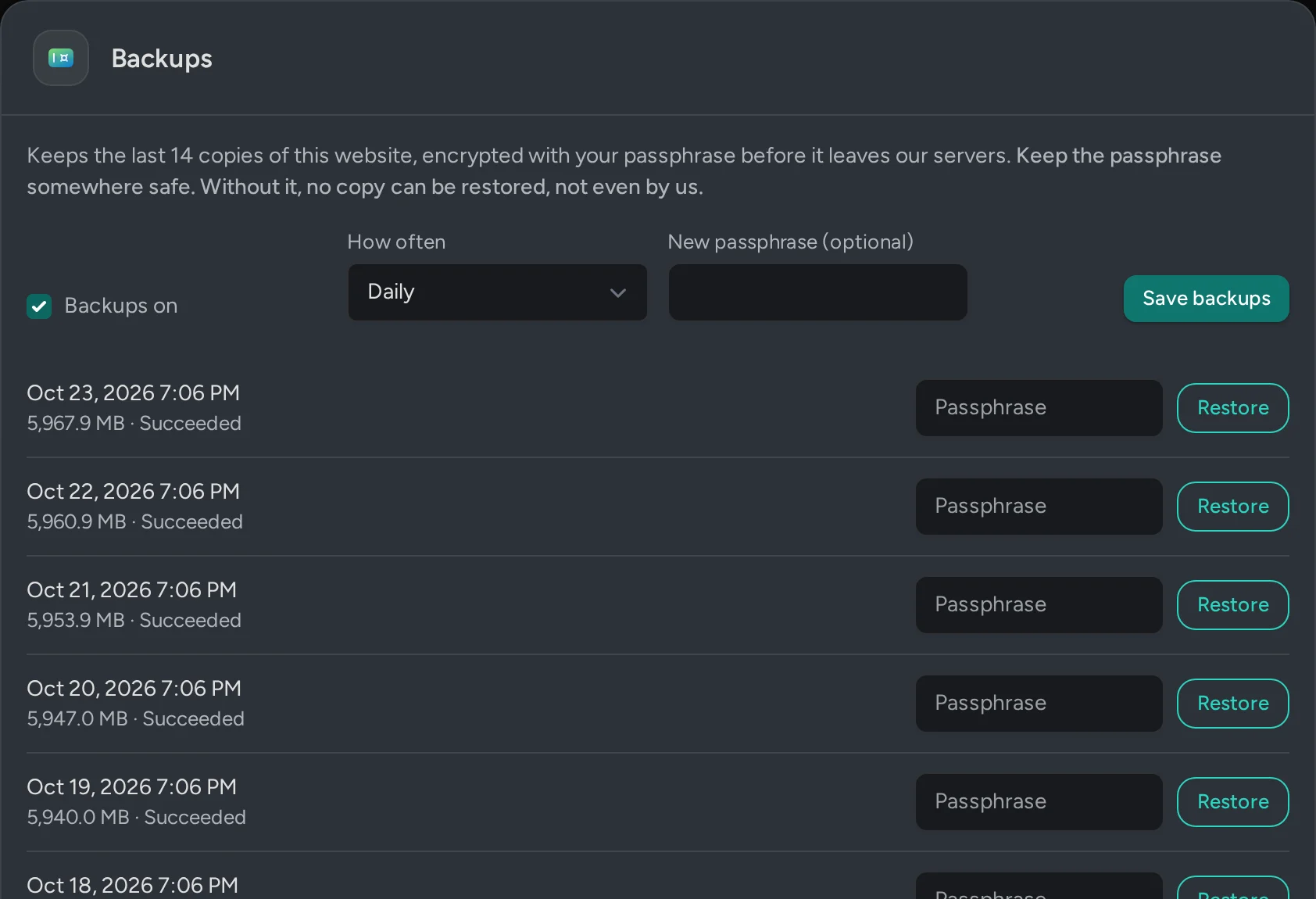The width and height of the screenshot is (1316, 899).
Task: Click the New passphrase (optional) label
Action: (791, 242)
